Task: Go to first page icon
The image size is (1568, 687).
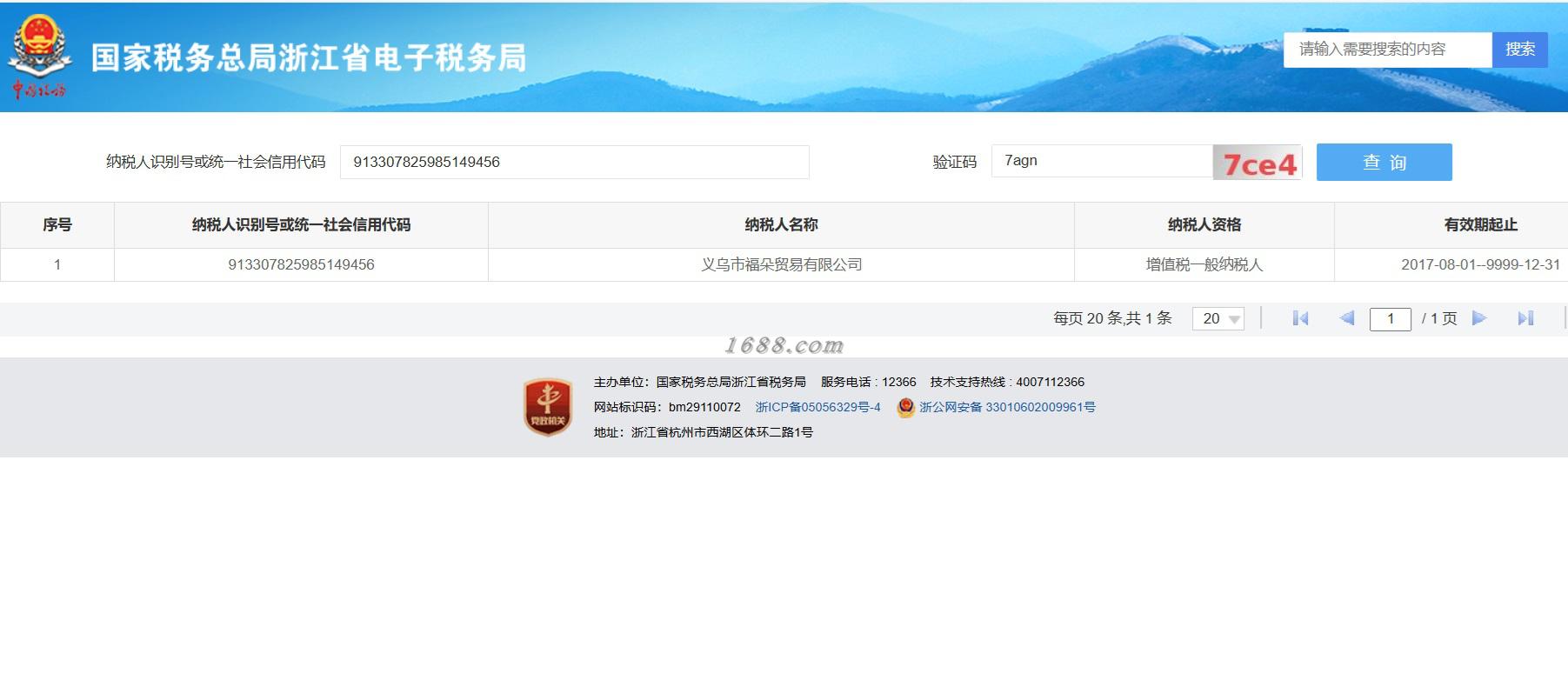Action: pyautogui.click(x=1301, y=318)
